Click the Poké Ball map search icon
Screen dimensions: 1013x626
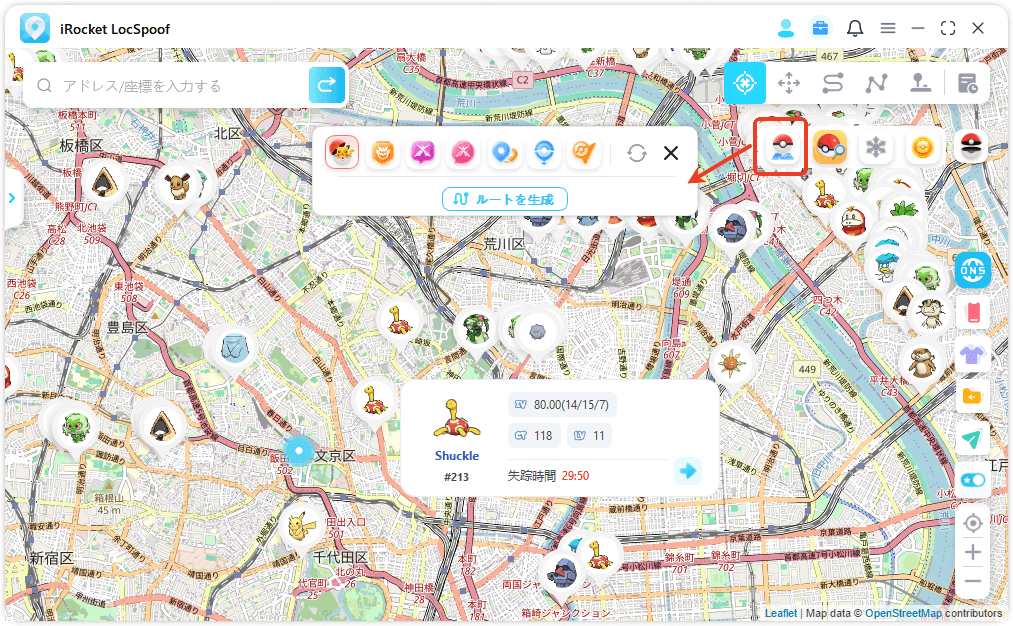[782, 147]
